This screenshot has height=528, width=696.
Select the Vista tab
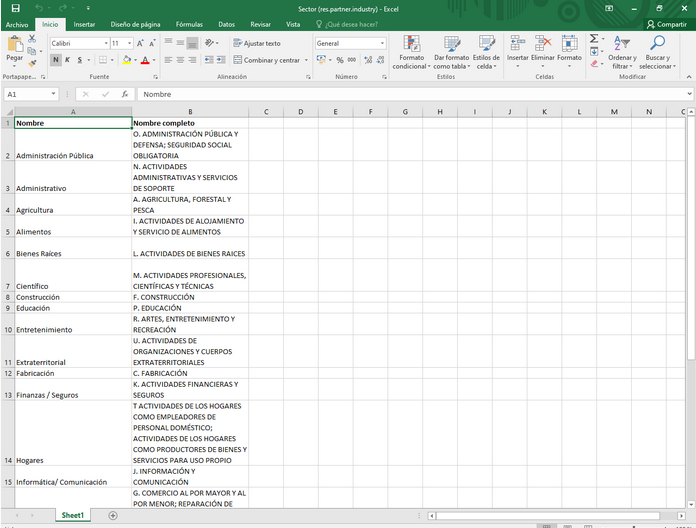[x=293, y=24]
